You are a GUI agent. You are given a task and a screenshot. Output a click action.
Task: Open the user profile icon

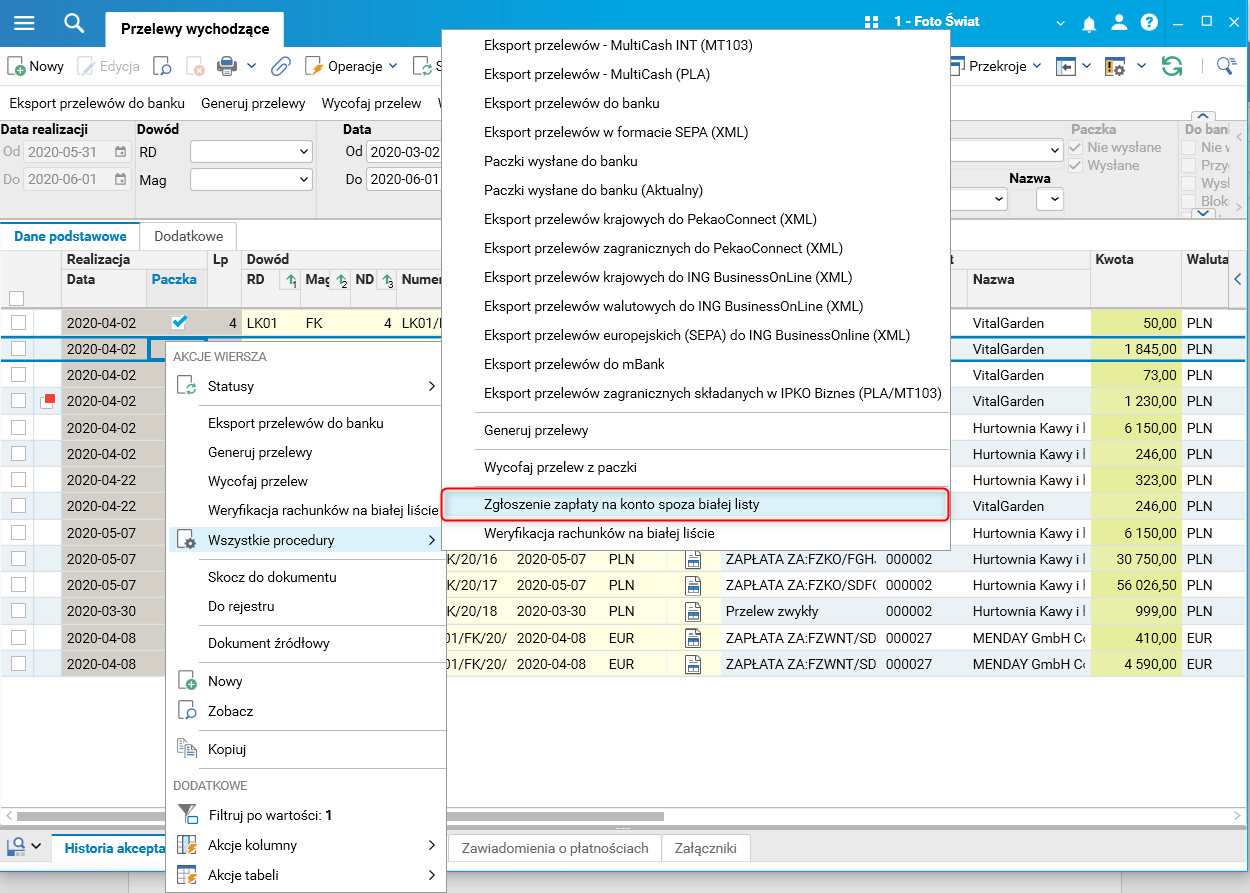pos(1119,23)
